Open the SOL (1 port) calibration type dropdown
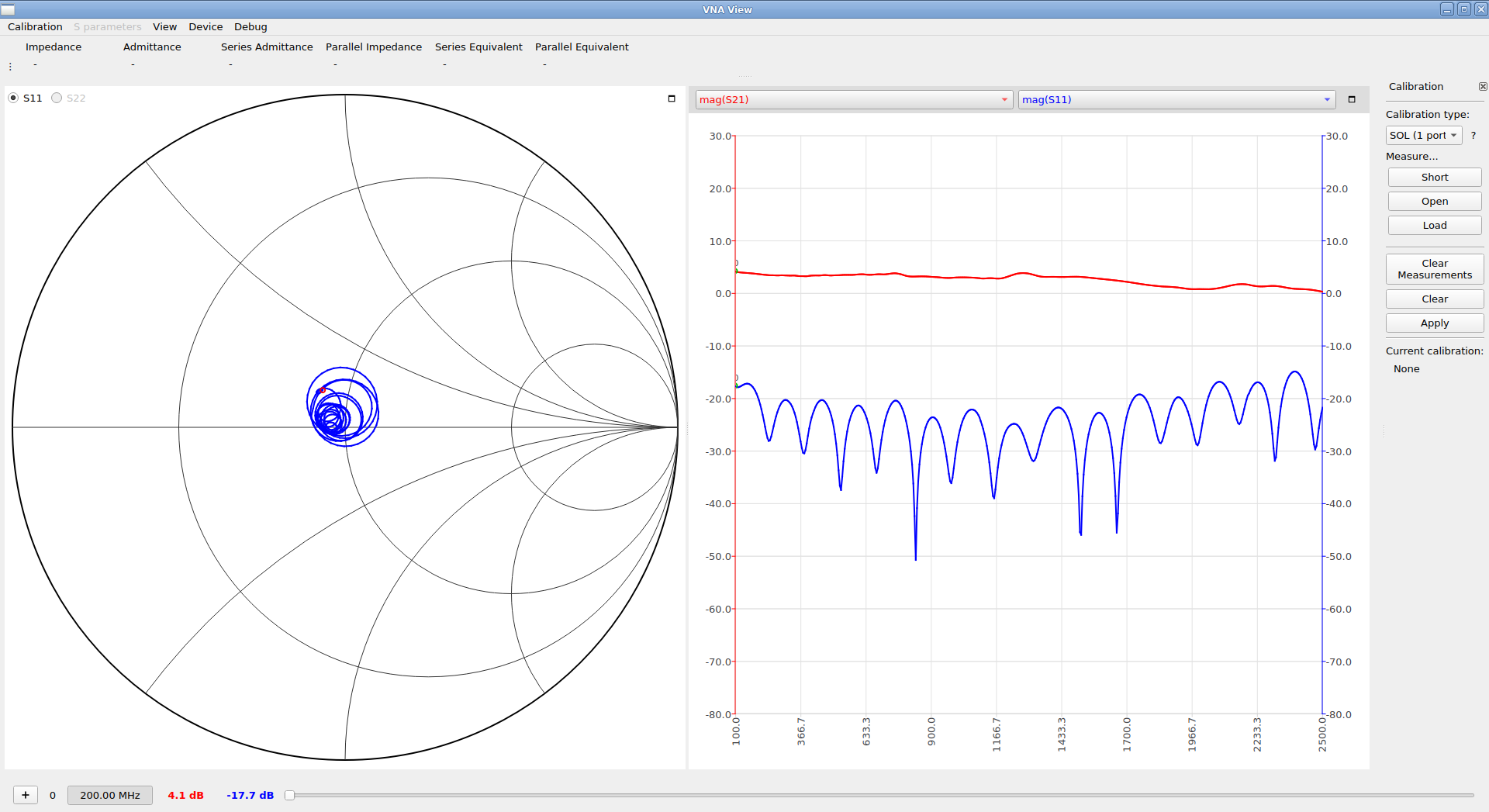Viewport: 1489px width, 812px height. [x=1424, y=135]
